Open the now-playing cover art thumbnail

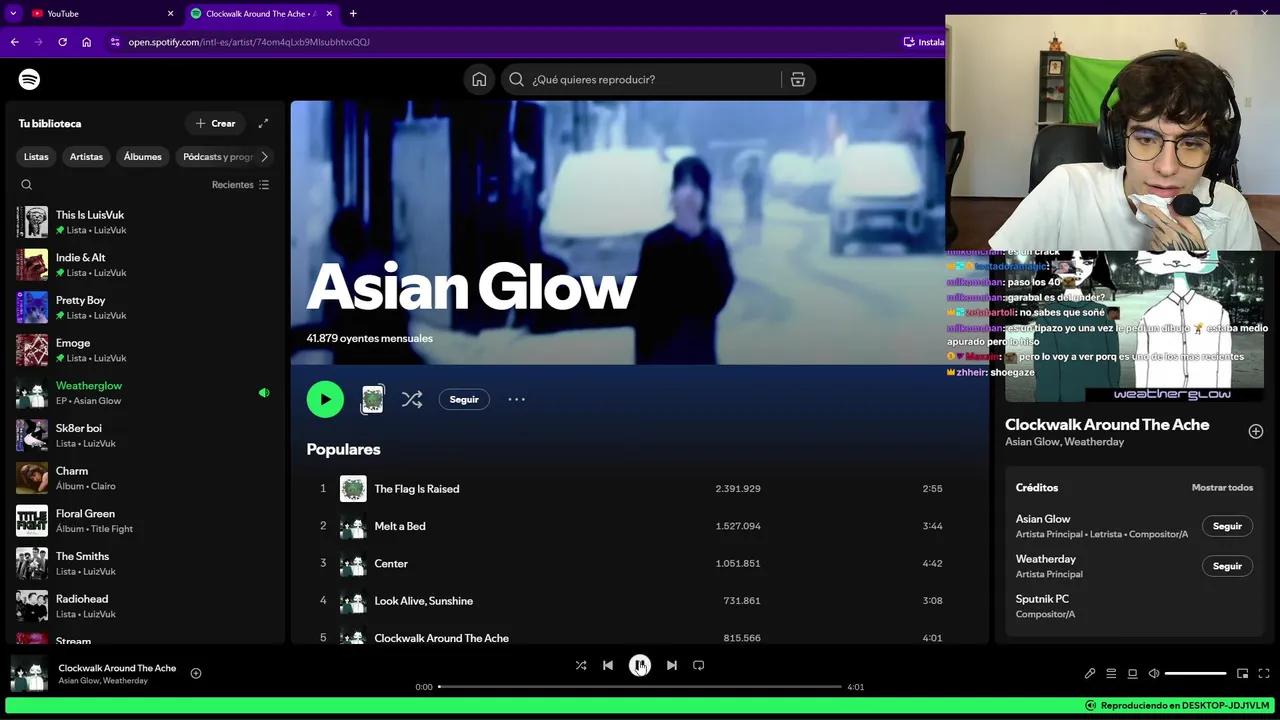(x=30, y=674)
